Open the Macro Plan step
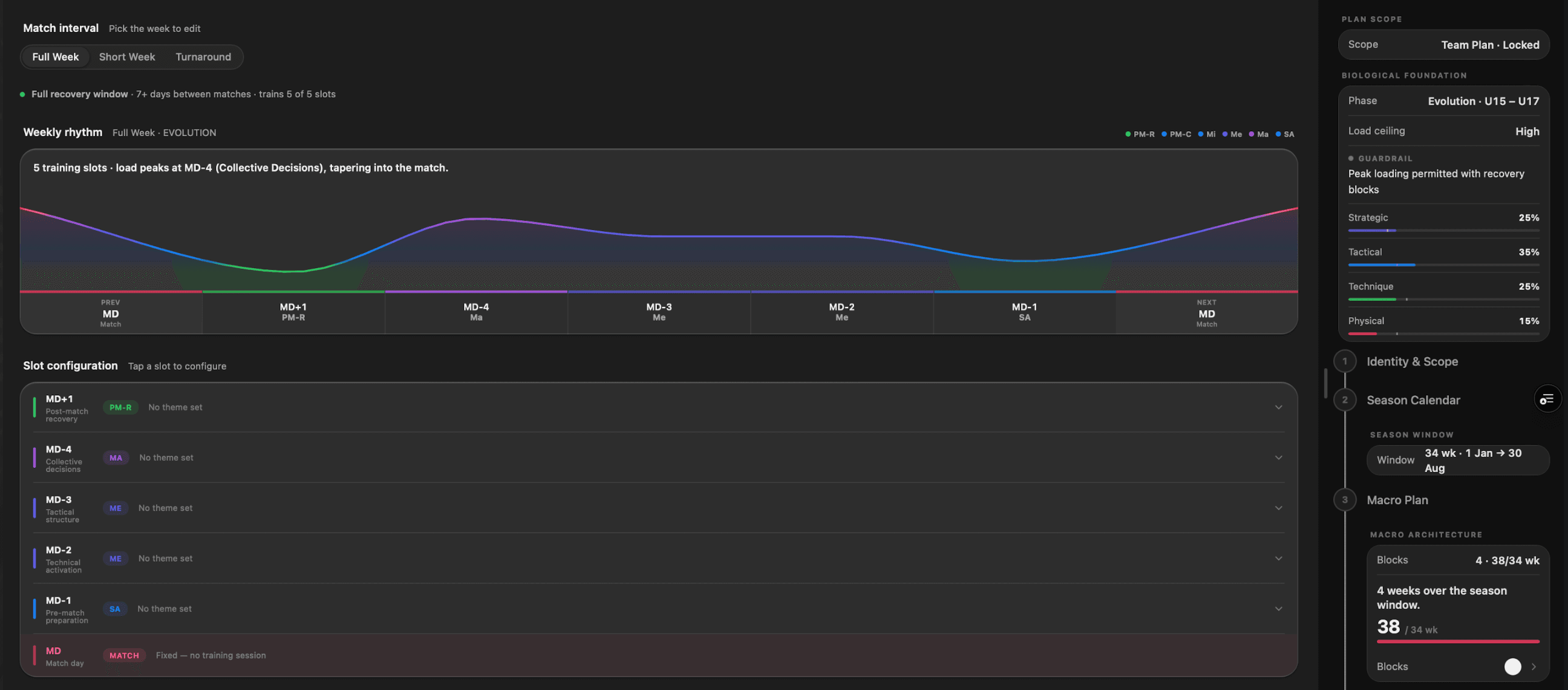Screen dimensions: 1568x690 pyautogui.click(x=1397, y=500)
